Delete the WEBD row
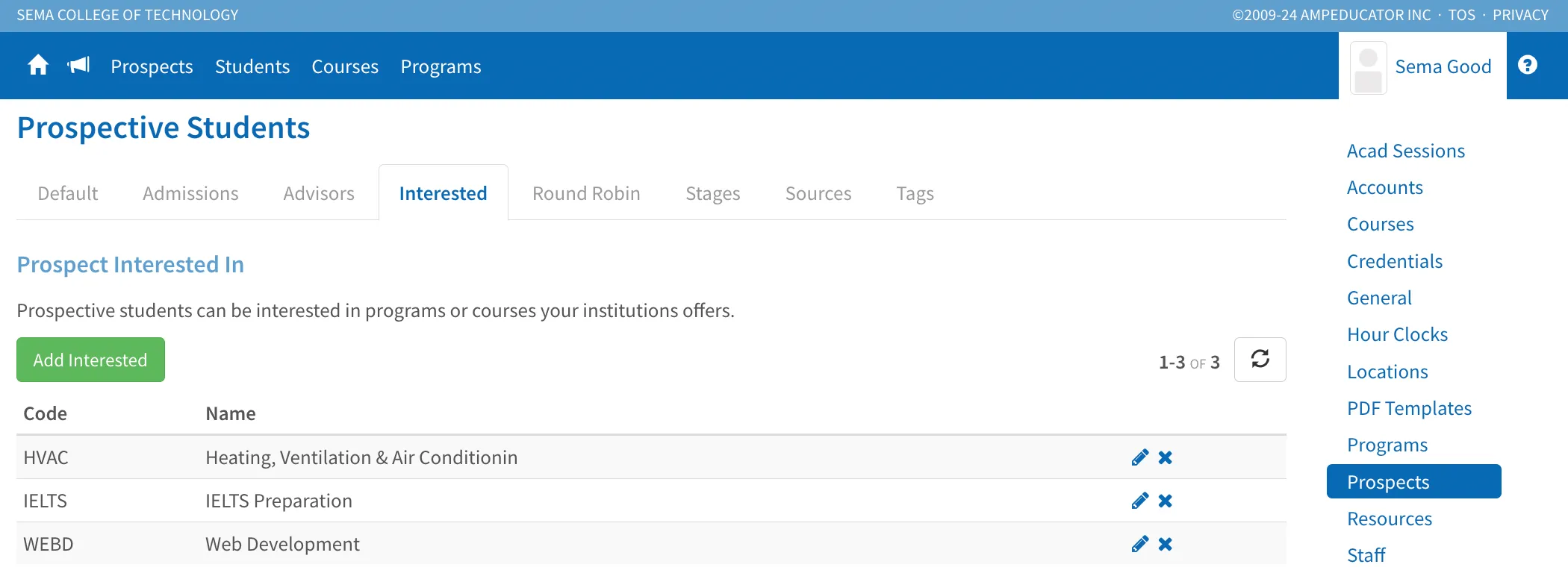 [x=1165, y=544]
